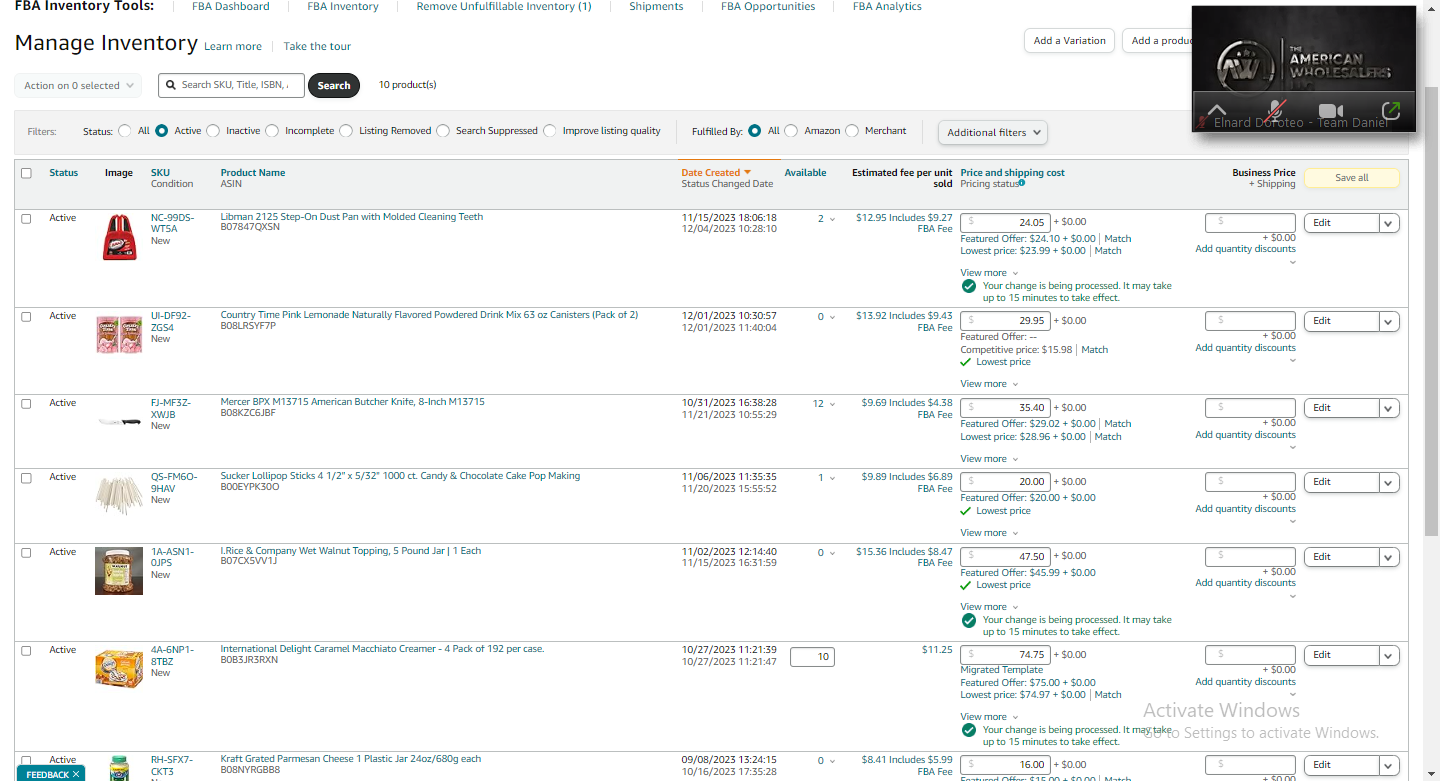Open the Wet Walnut Topping product thumbnail

pyautogui.click(x=119, y=571)
